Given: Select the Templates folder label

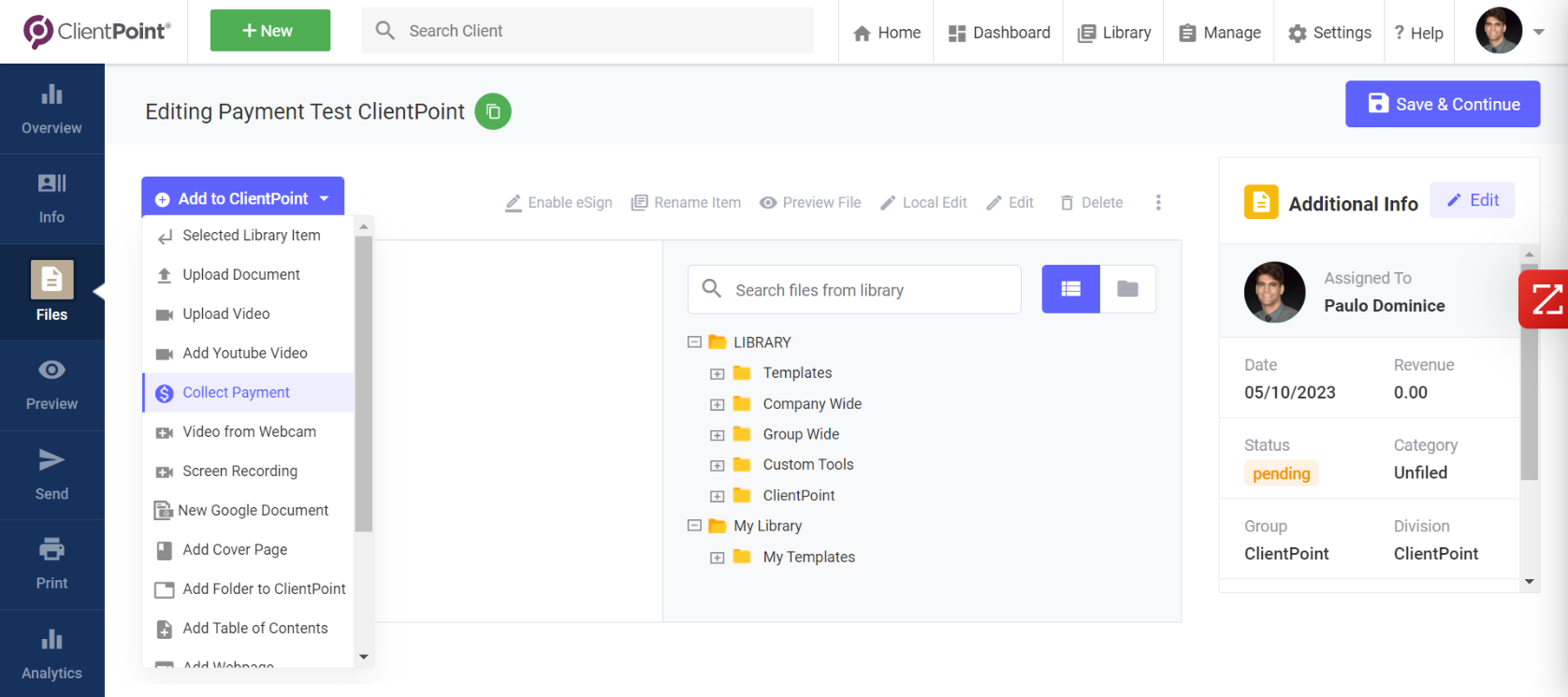Looking at the screenshot, I should 797,373.
